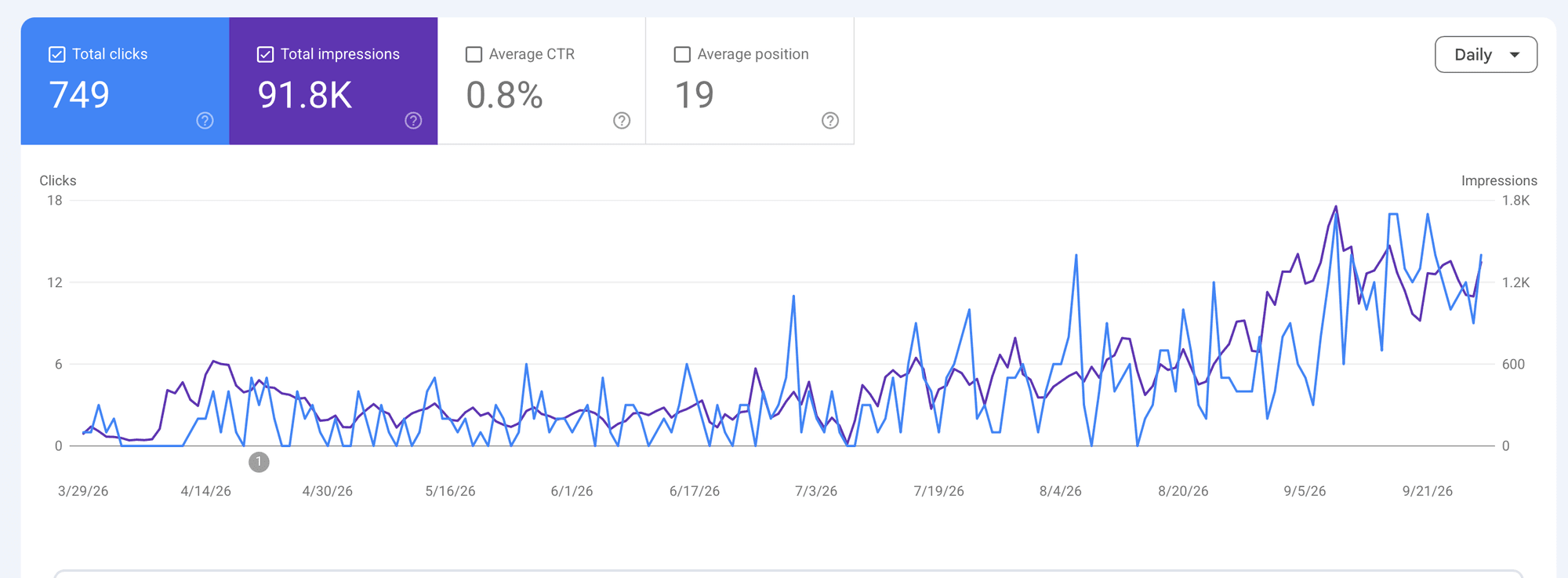The image size is (1568, 578).
Task: Click the 7/19/26 date label
Action: (939, 491)
